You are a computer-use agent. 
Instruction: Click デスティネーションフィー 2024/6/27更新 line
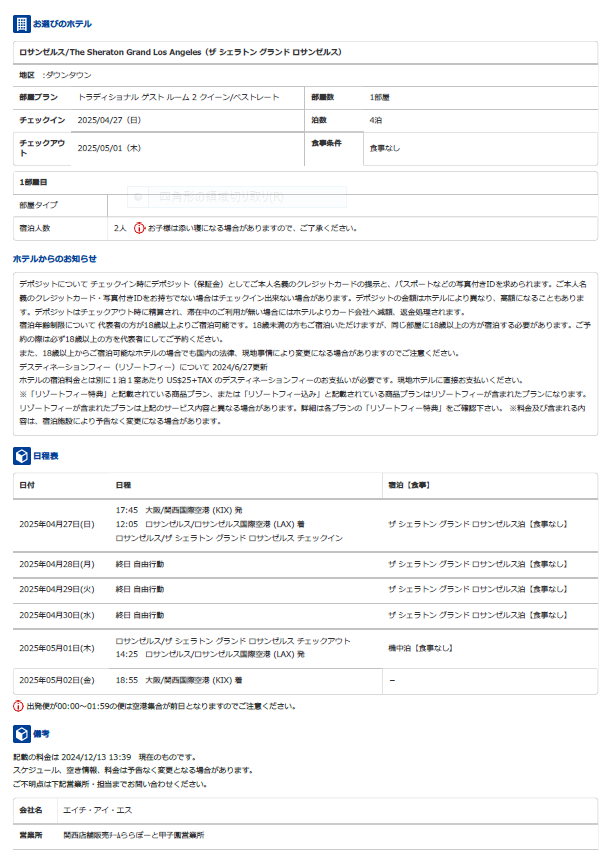tap(143, 367)
